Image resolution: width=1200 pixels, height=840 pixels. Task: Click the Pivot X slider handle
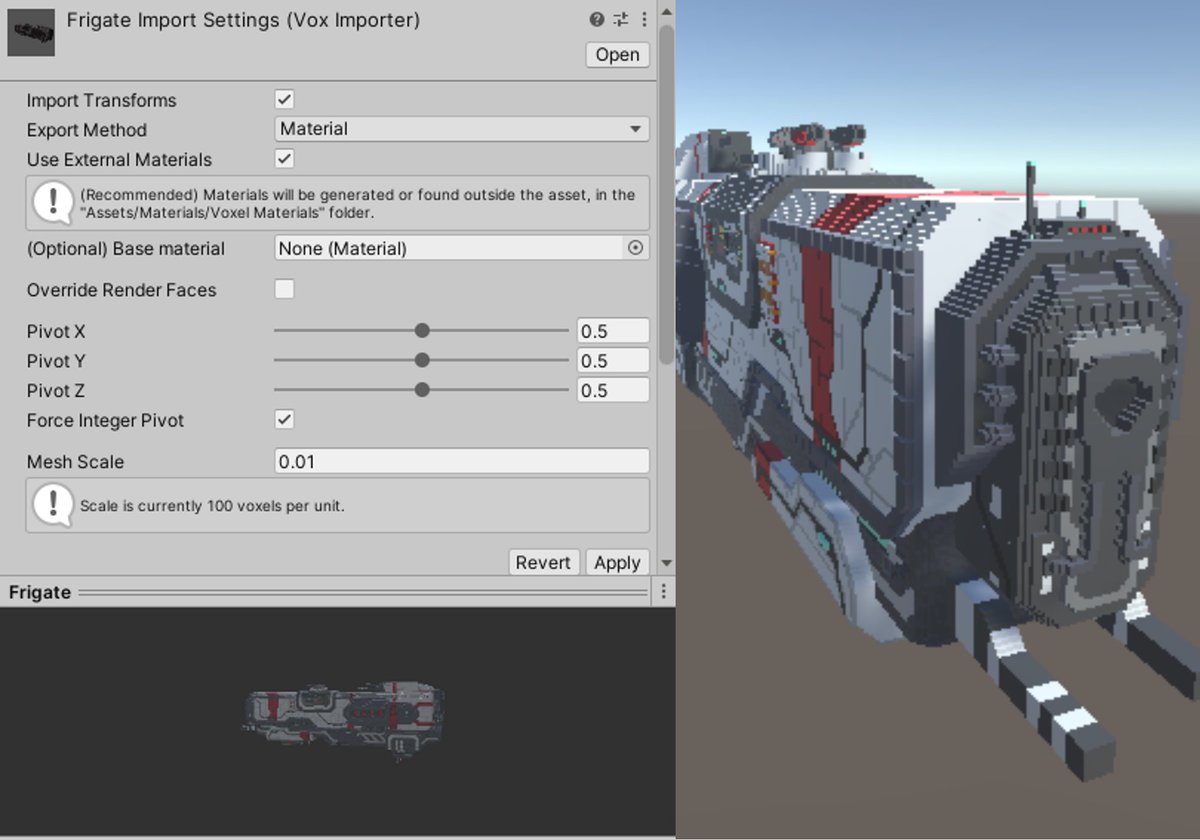pyautogui.click(x=422, y=330)
